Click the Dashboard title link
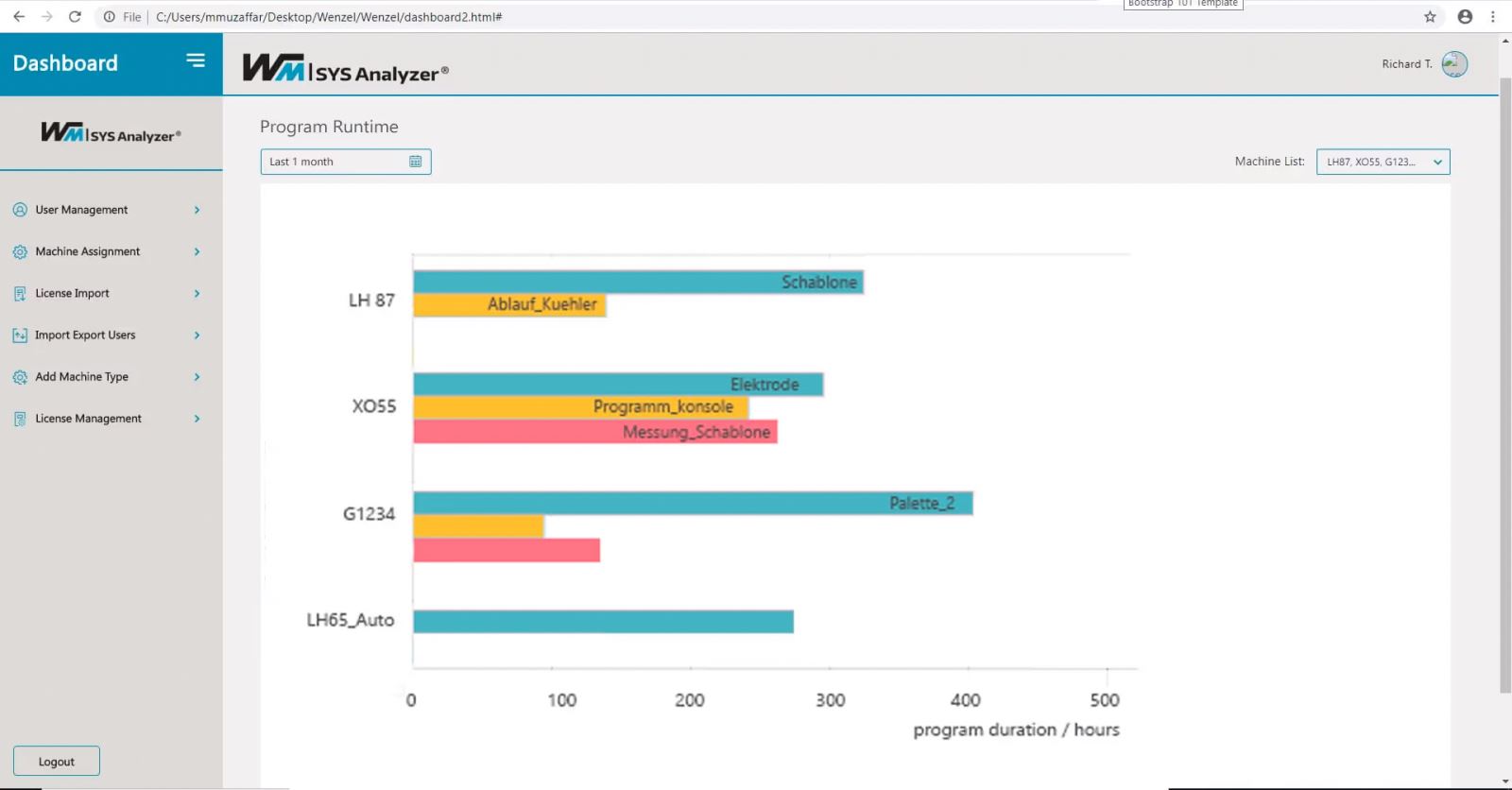Screen dimensions: 1512x790 click(x=65, y=63)
